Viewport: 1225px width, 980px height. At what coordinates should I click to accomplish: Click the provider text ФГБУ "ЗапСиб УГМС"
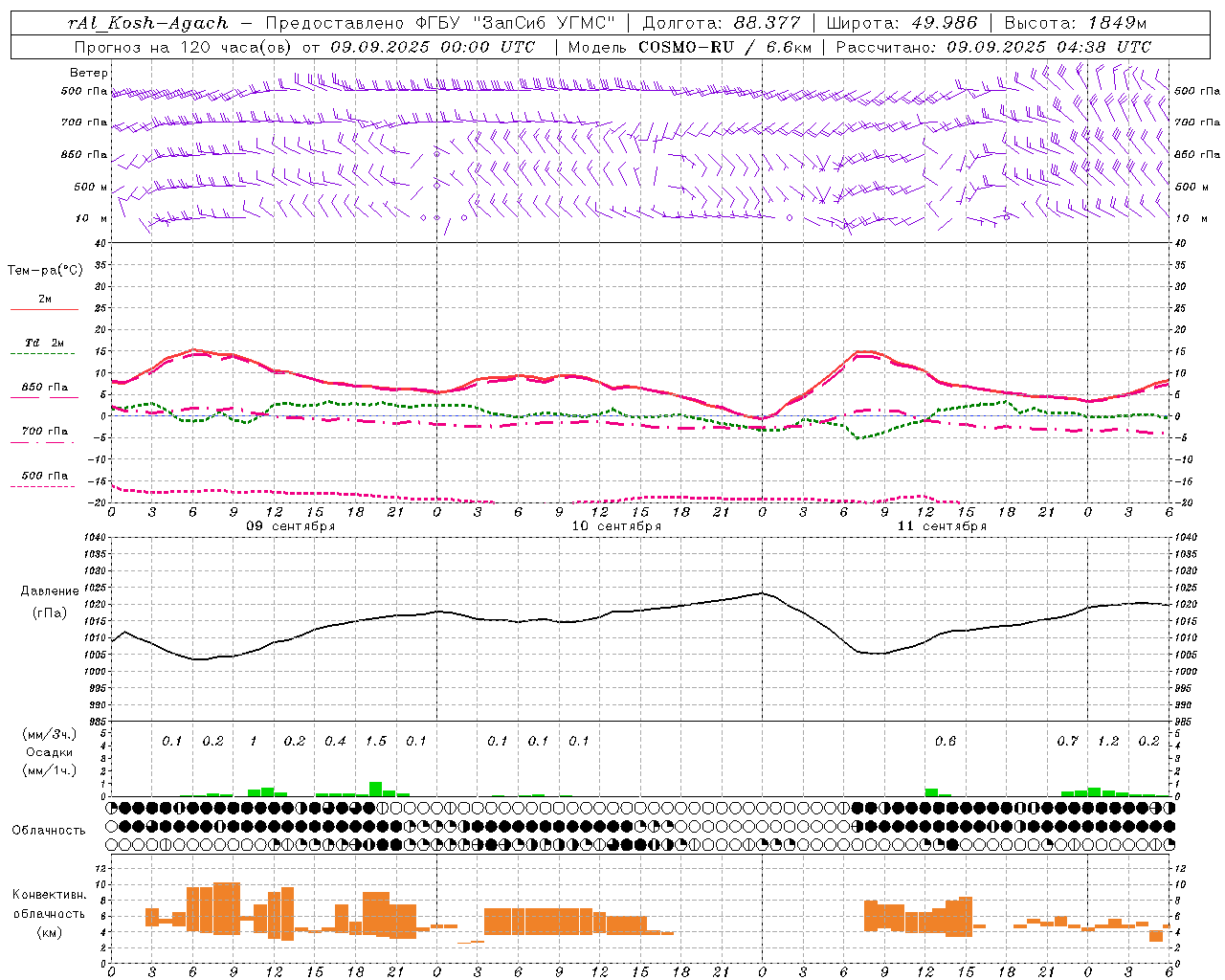click(x=517, y=23)
